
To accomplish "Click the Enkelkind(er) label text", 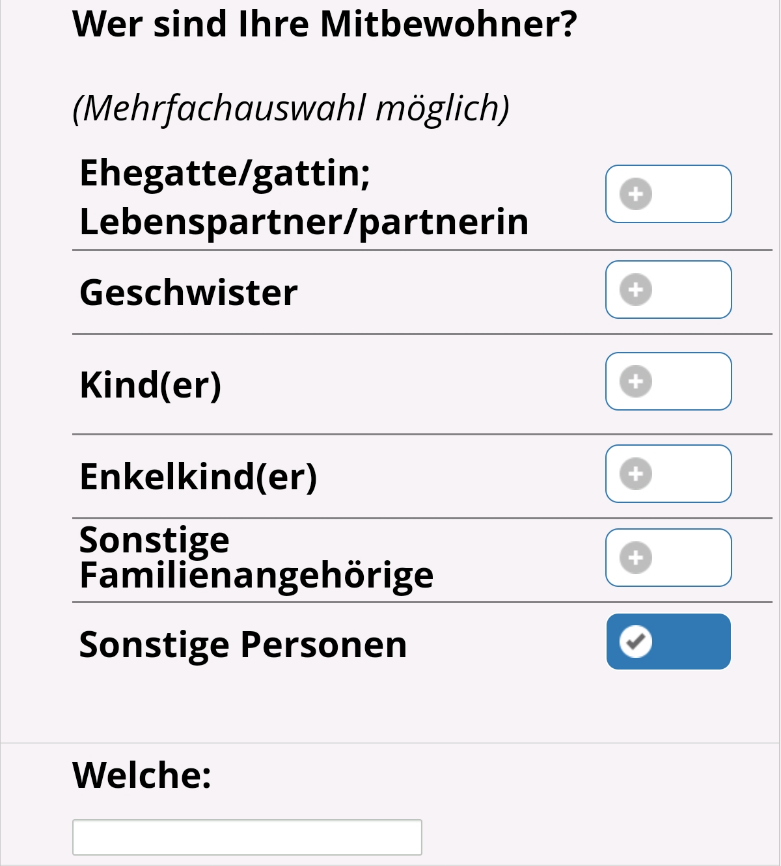I will point(198,477).
